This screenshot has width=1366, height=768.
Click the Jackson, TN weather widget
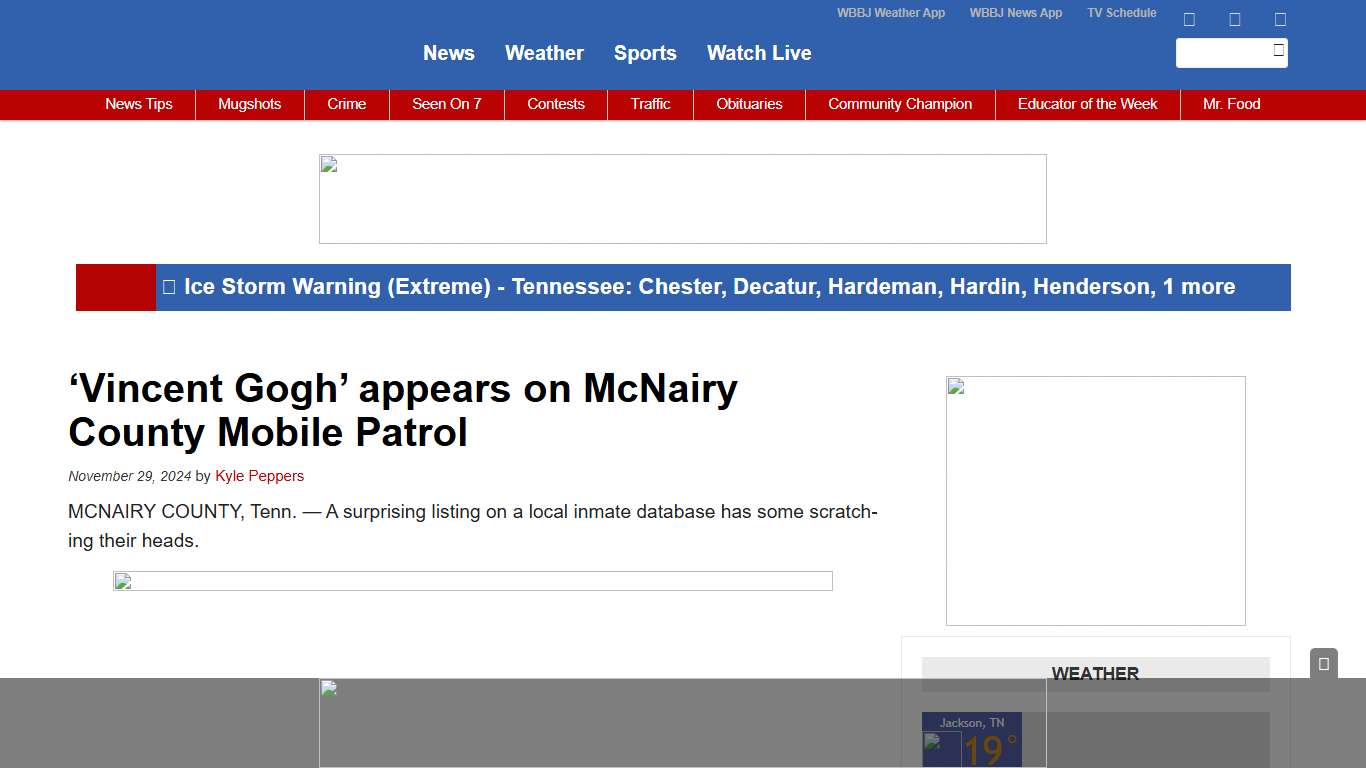[x=971, y=740]
